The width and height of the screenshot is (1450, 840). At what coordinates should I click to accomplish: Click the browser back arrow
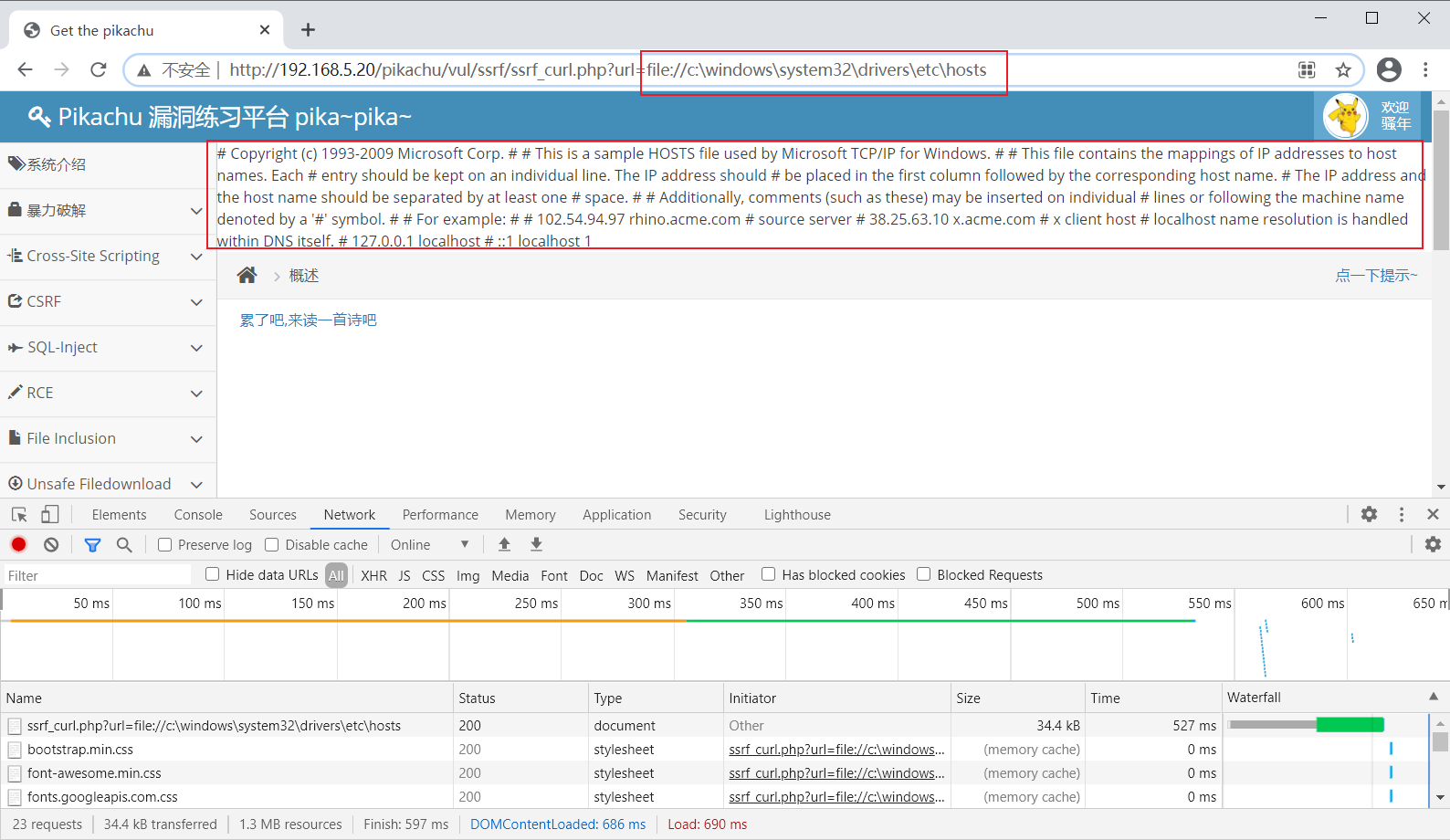tap(25, 69)
